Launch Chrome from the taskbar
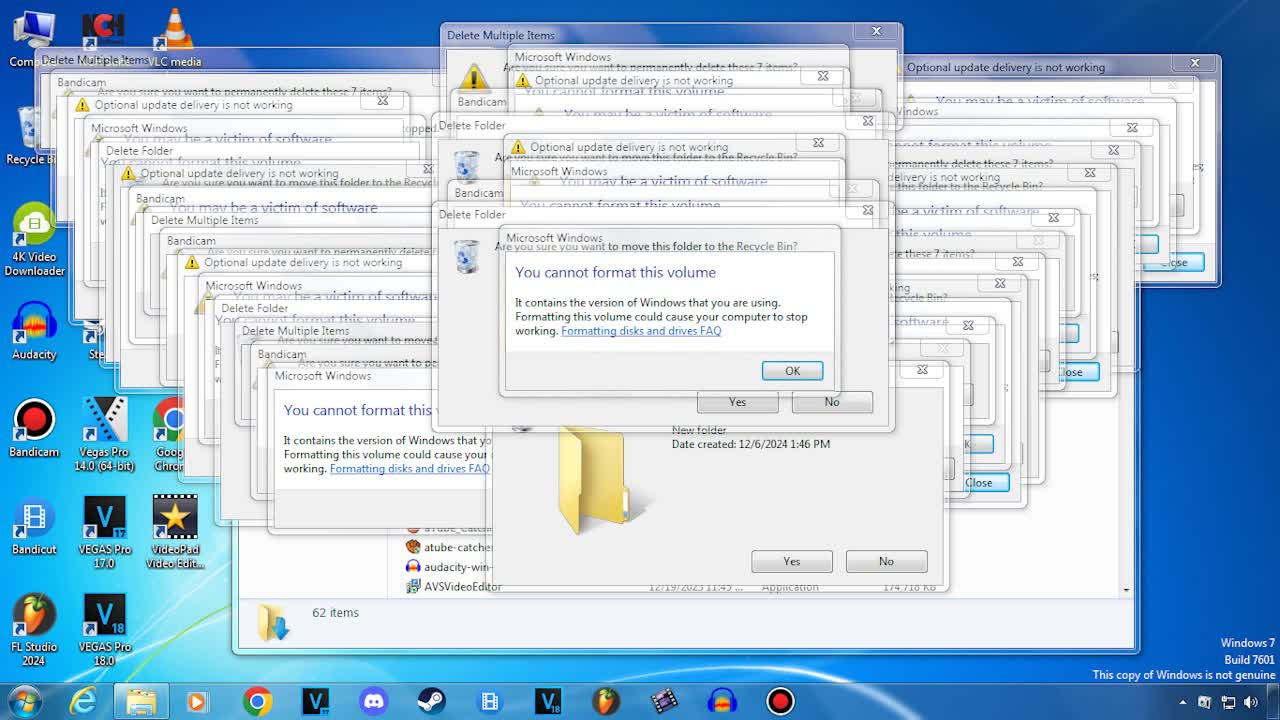The width and height of the screenshot is (1280, 720). (x=257, y=702)
